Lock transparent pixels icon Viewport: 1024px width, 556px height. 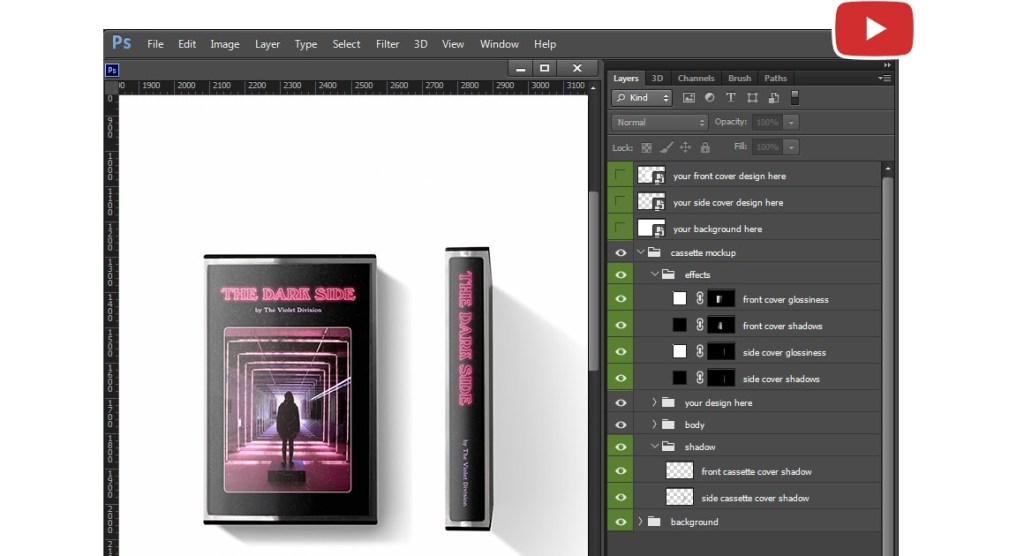click(x=646, y=148)
